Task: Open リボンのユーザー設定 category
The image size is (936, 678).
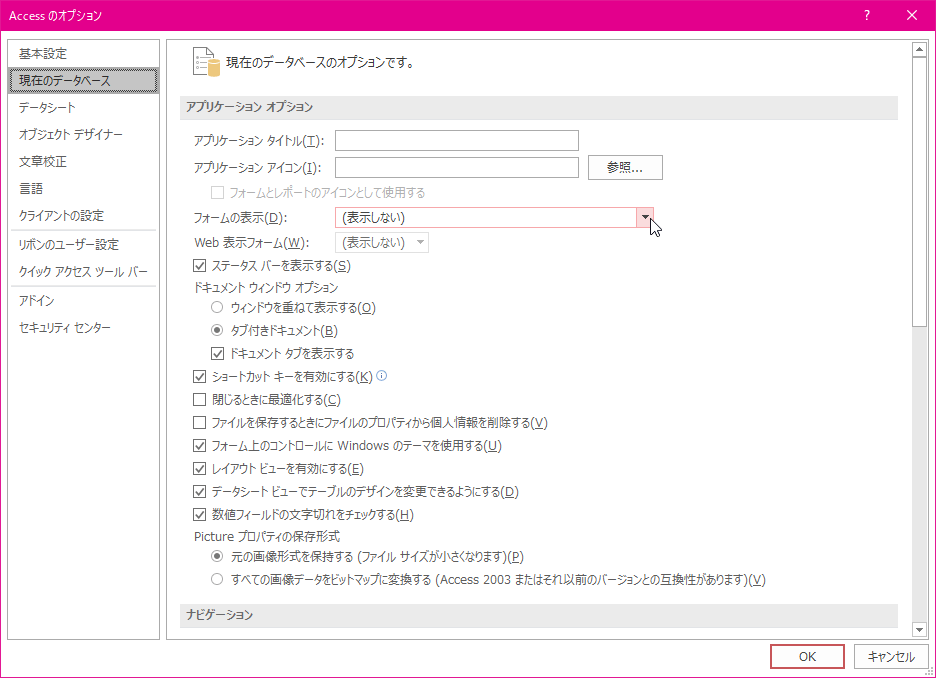Action: [84, 244]
